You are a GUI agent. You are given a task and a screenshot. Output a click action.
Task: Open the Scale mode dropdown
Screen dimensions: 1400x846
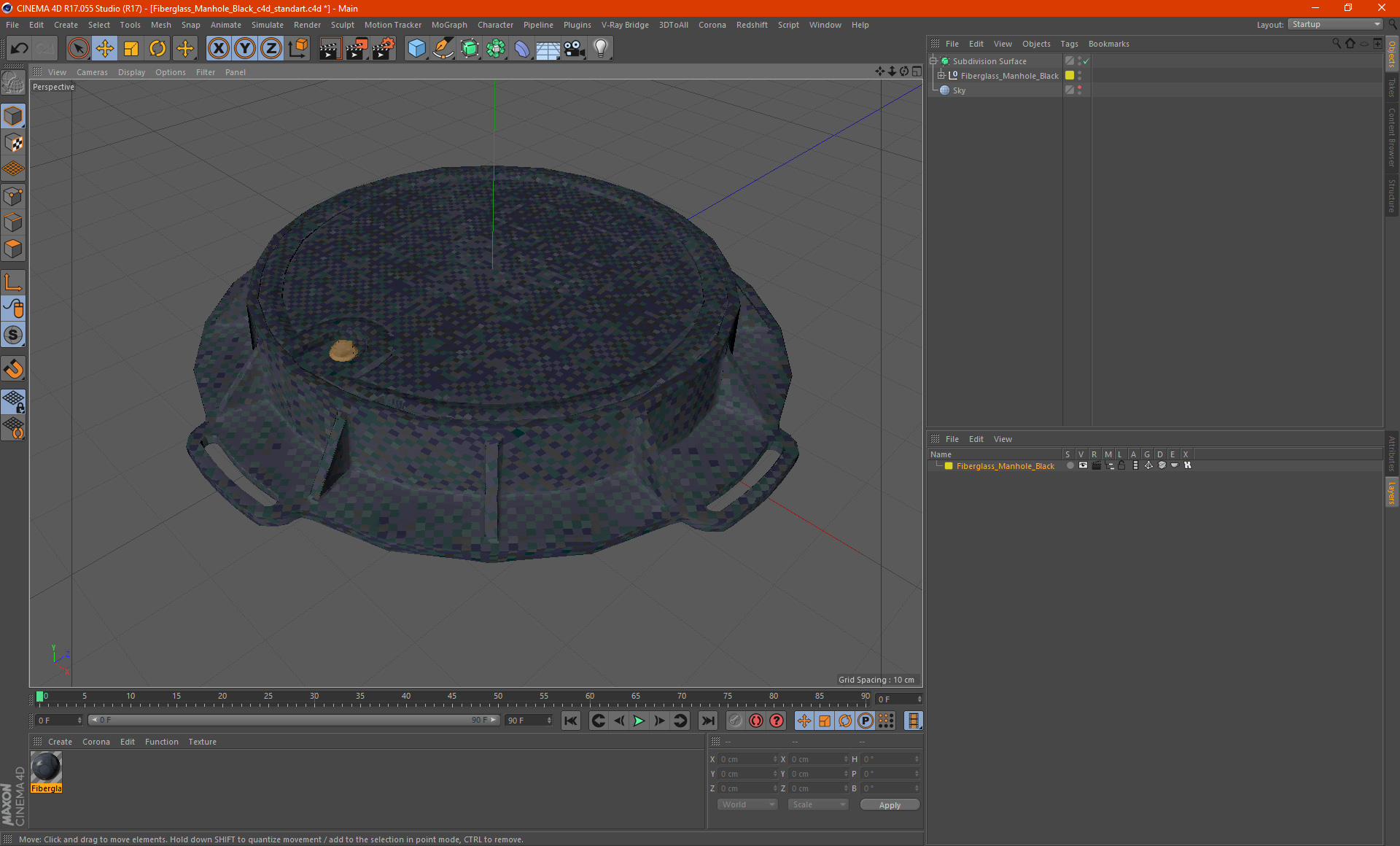818,804
